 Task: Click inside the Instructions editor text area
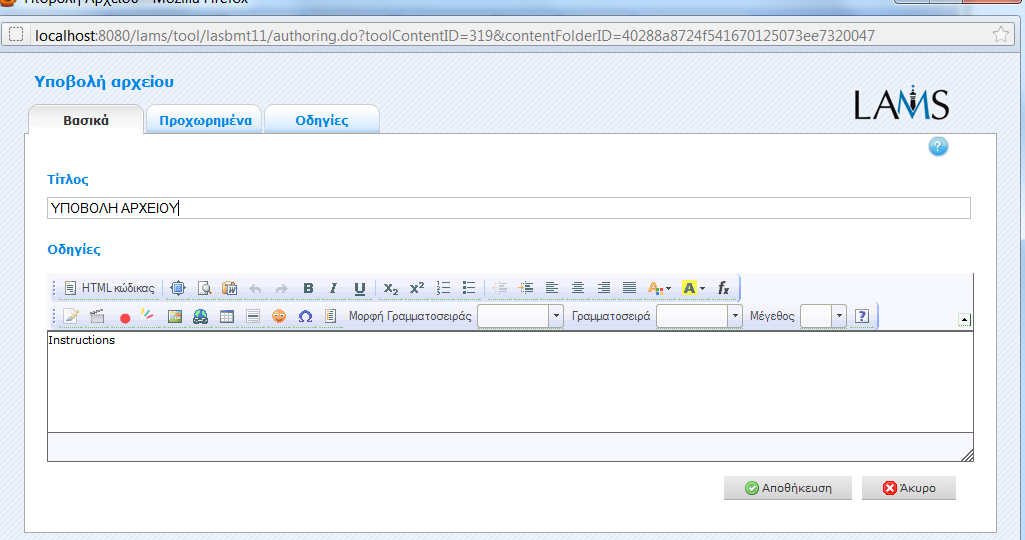coord(510,382)
